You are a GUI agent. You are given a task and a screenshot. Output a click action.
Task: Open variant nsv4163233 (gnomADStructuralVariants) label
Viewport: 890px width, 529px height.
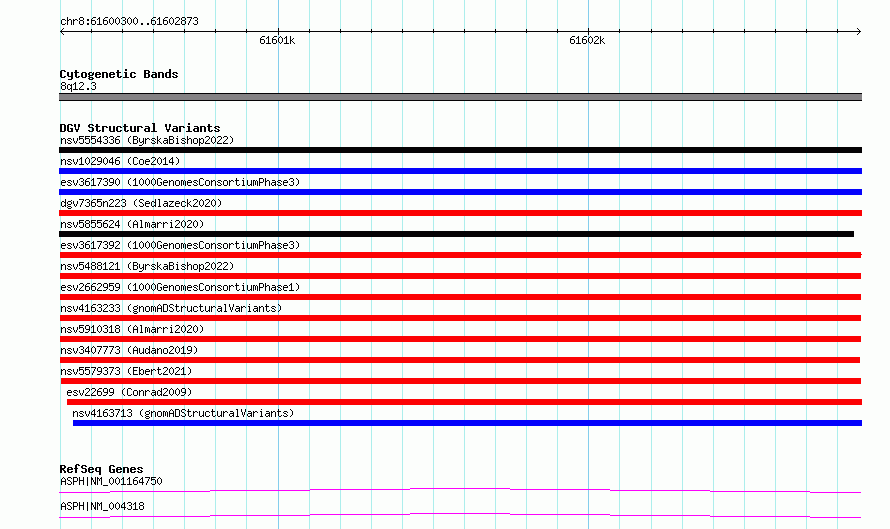pos(171,308)
